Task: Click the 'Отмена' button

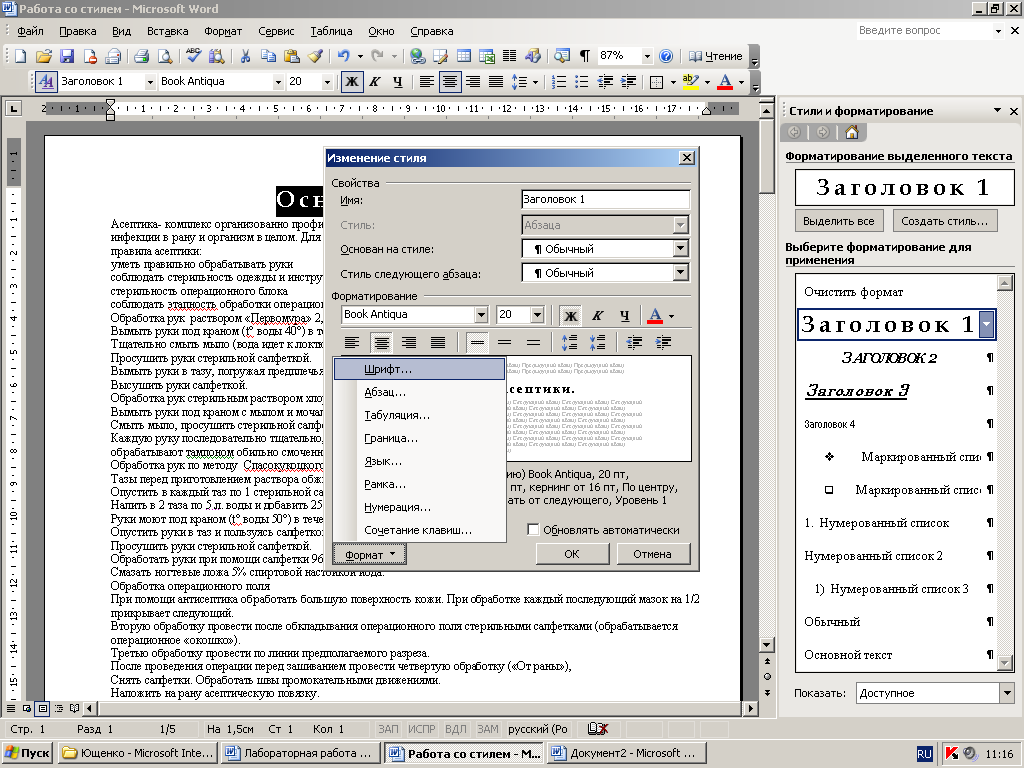Action: pyautogui.click(x=652, y=554)
